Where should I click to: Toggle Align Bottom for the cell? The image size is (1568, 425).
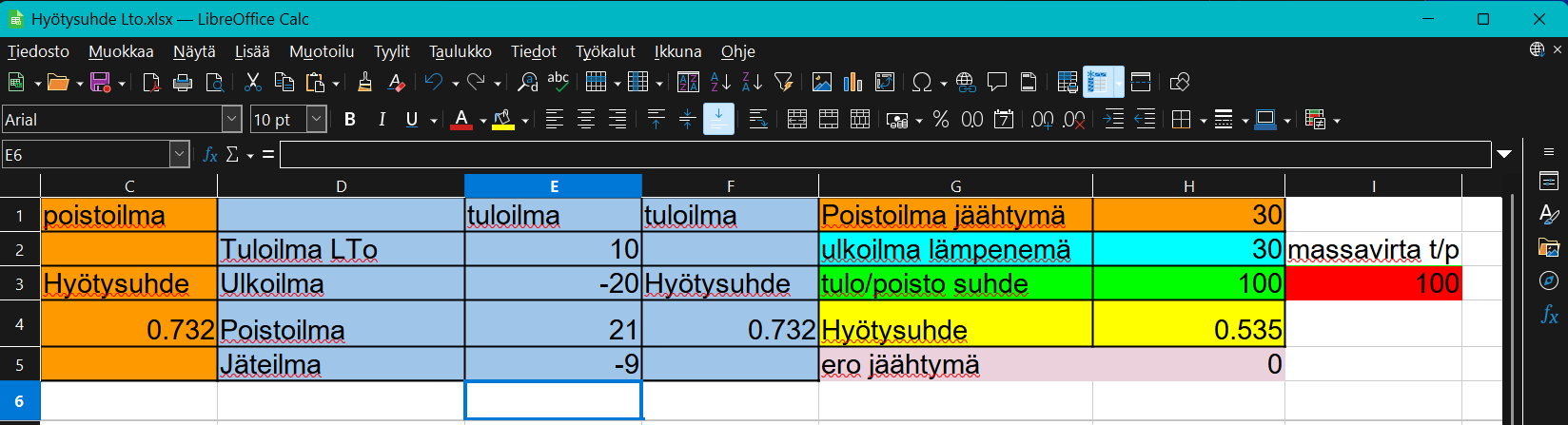pyautogui.click(x=719, y=120)
